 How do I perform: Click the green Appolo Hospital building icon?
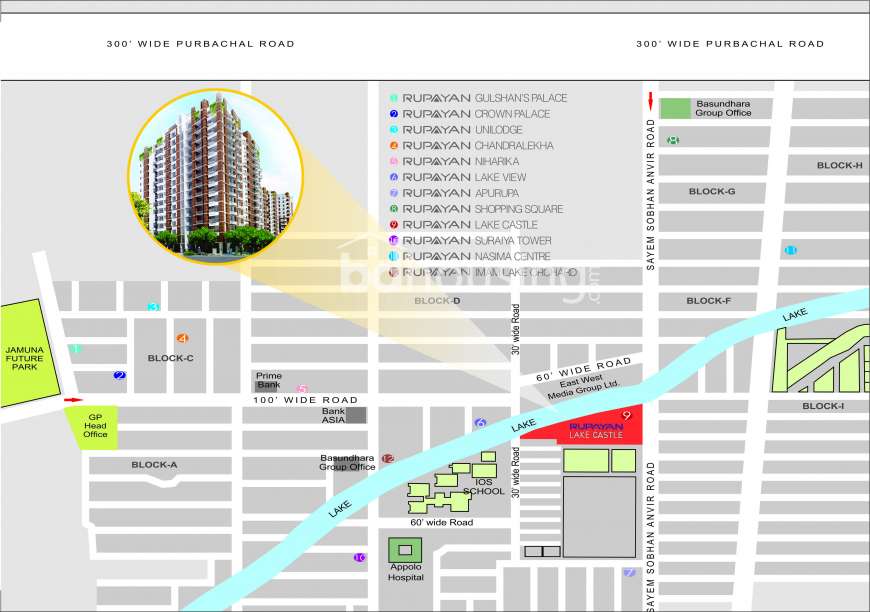[405, 550]
